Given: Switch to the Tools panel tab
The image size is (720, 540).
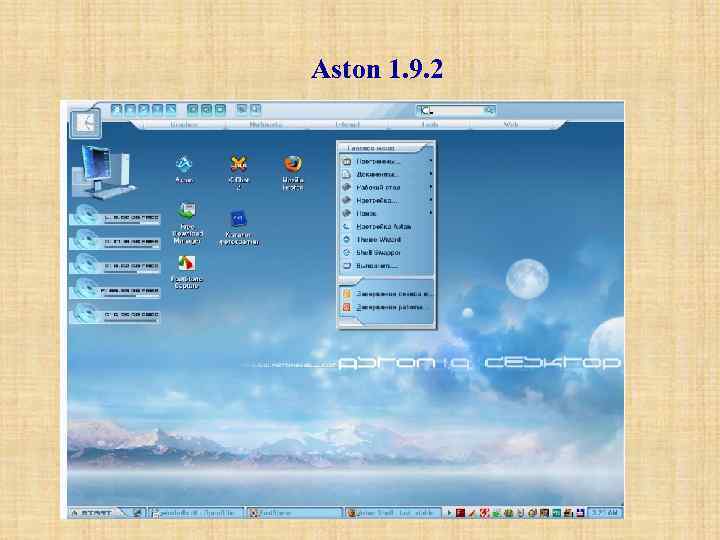Looking at the screenshot, I should click(429, 124).
